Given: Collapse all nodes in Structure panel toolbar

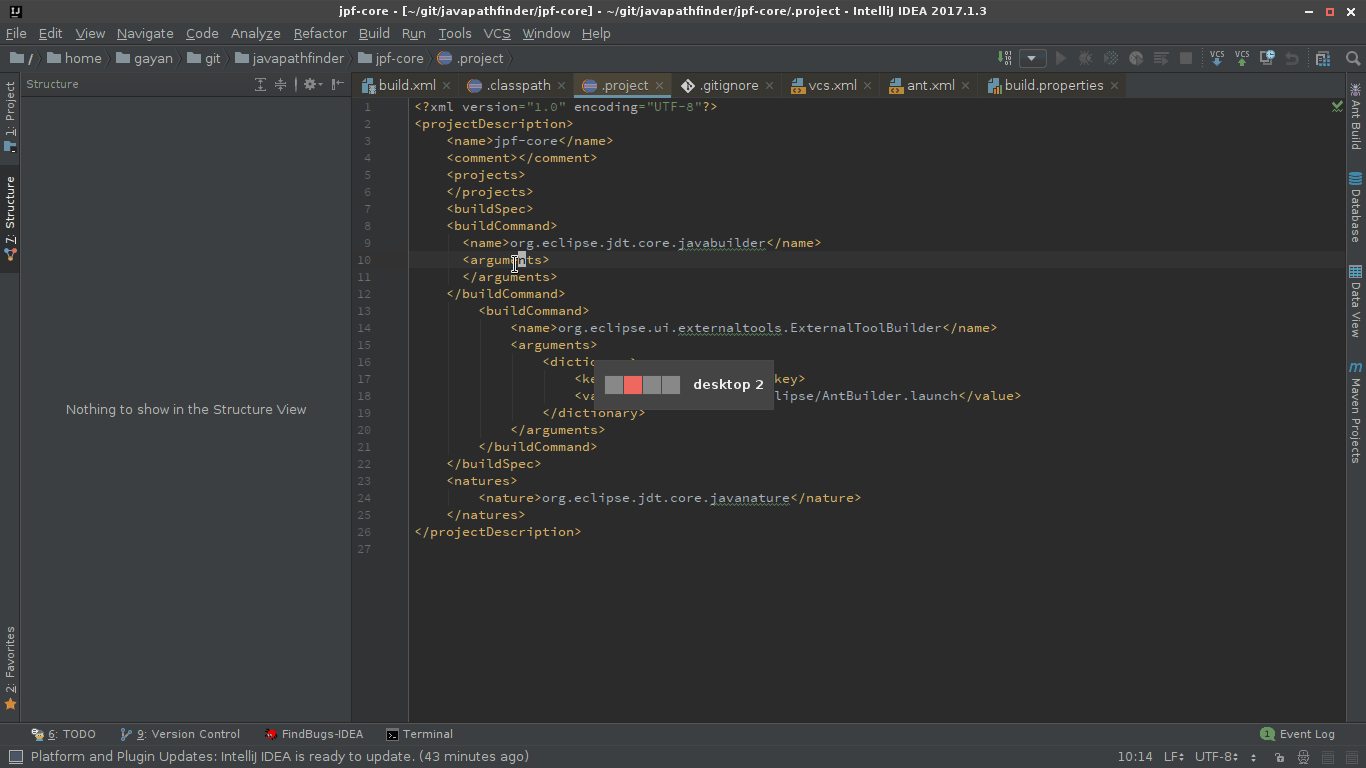Looking at the screenshot, I should coord(280,84).
